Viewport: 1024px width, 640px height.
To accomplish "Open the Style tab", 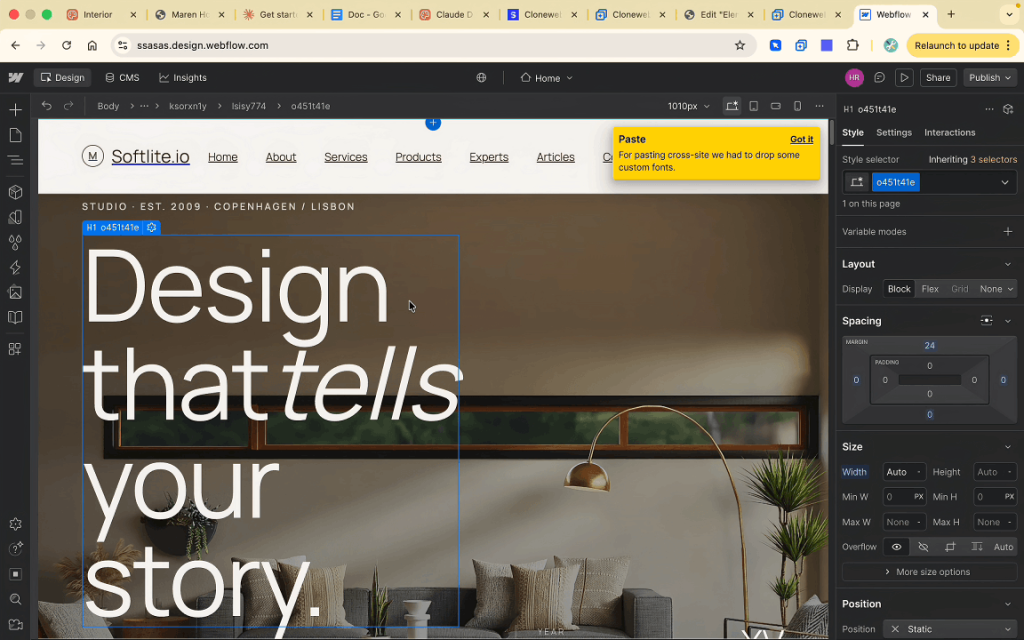I will click(852, 133).
